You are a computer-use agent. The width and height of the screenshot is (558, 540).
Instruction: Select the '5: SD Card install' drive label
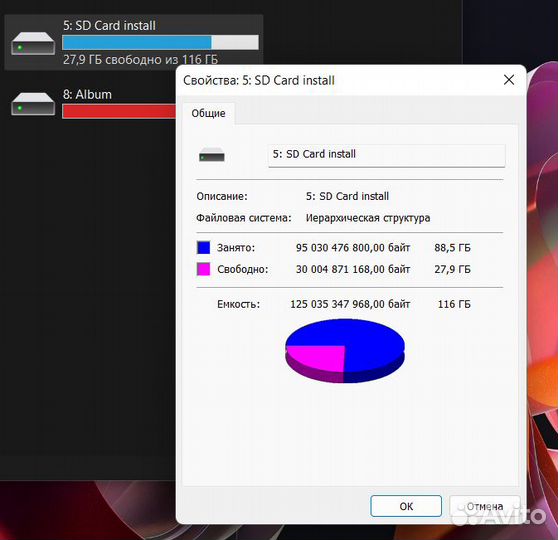[109, 25]
